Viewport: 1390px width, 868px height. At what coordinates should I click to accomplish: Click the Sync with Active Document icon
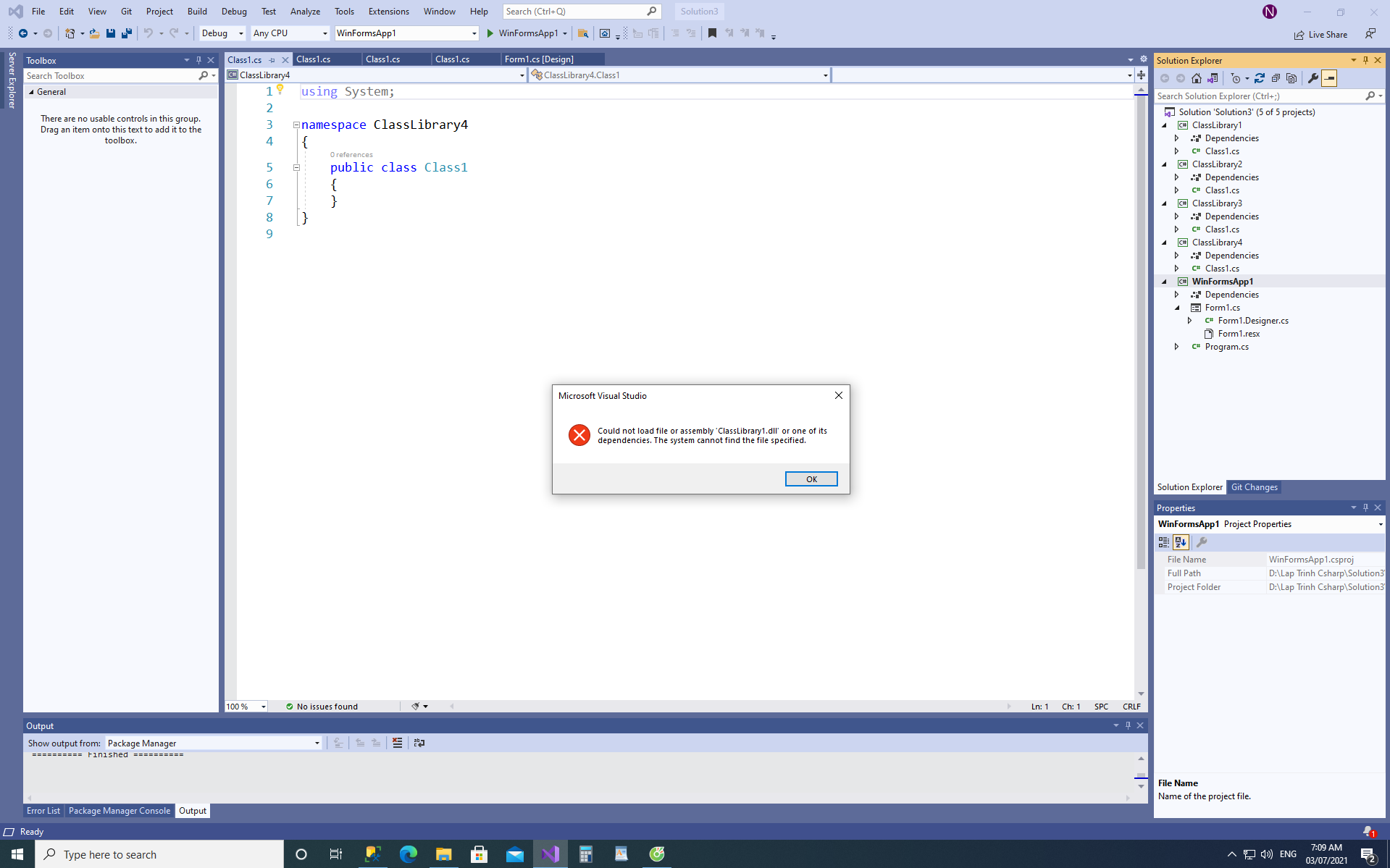[x=1260, y=78]
